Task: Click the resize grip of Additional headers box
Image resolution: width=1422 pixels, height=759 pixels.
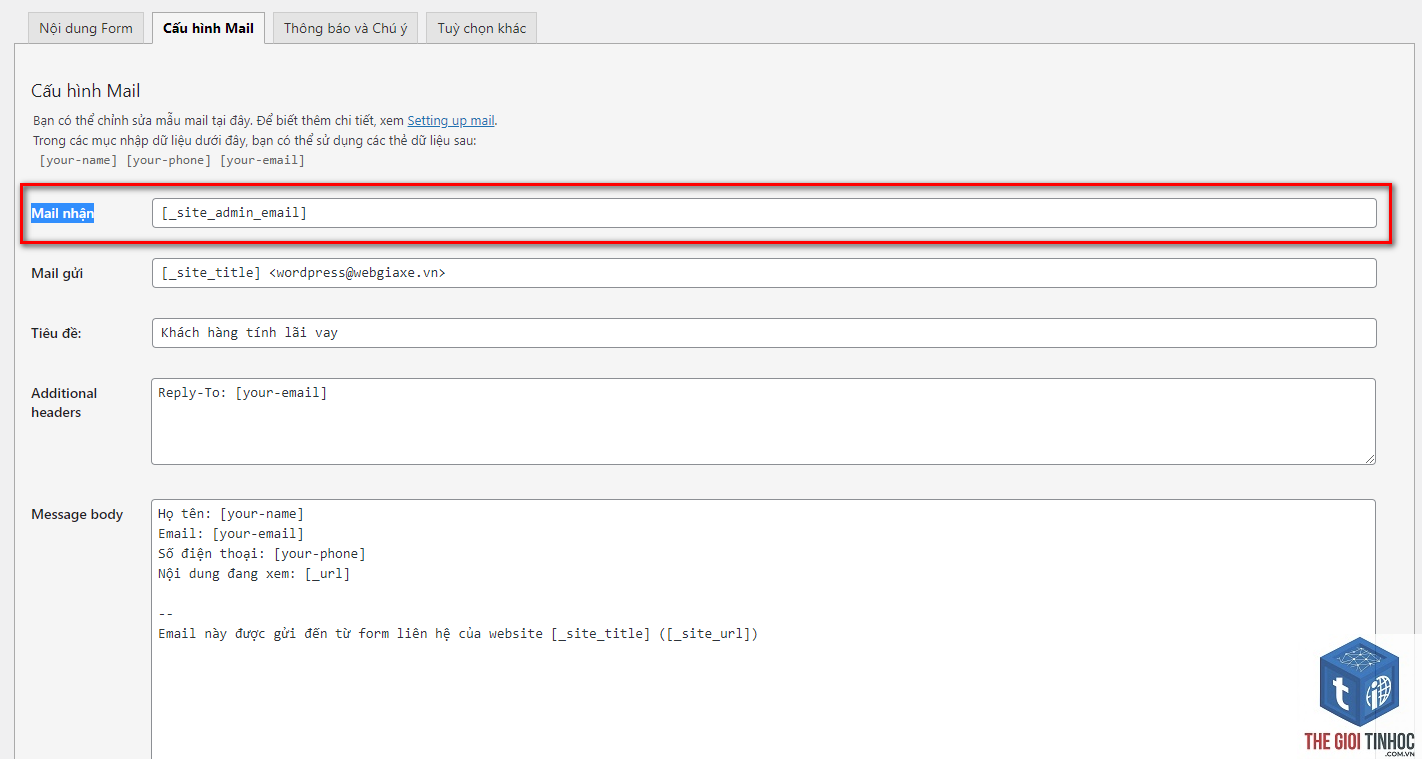Action: (x=1369, y=458)
